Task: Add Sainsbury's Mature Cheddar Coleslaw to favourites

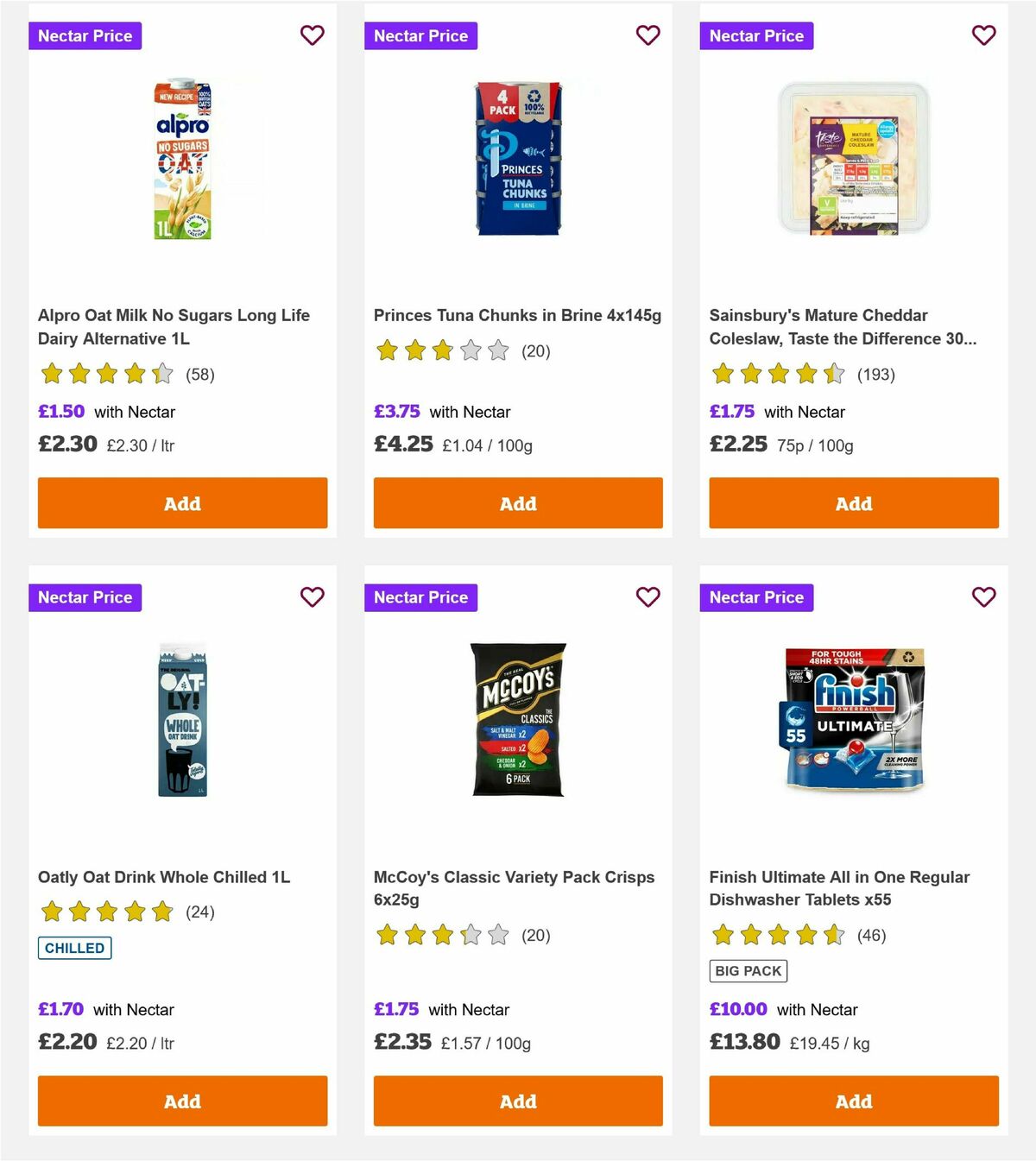Action: coord(983,35)
